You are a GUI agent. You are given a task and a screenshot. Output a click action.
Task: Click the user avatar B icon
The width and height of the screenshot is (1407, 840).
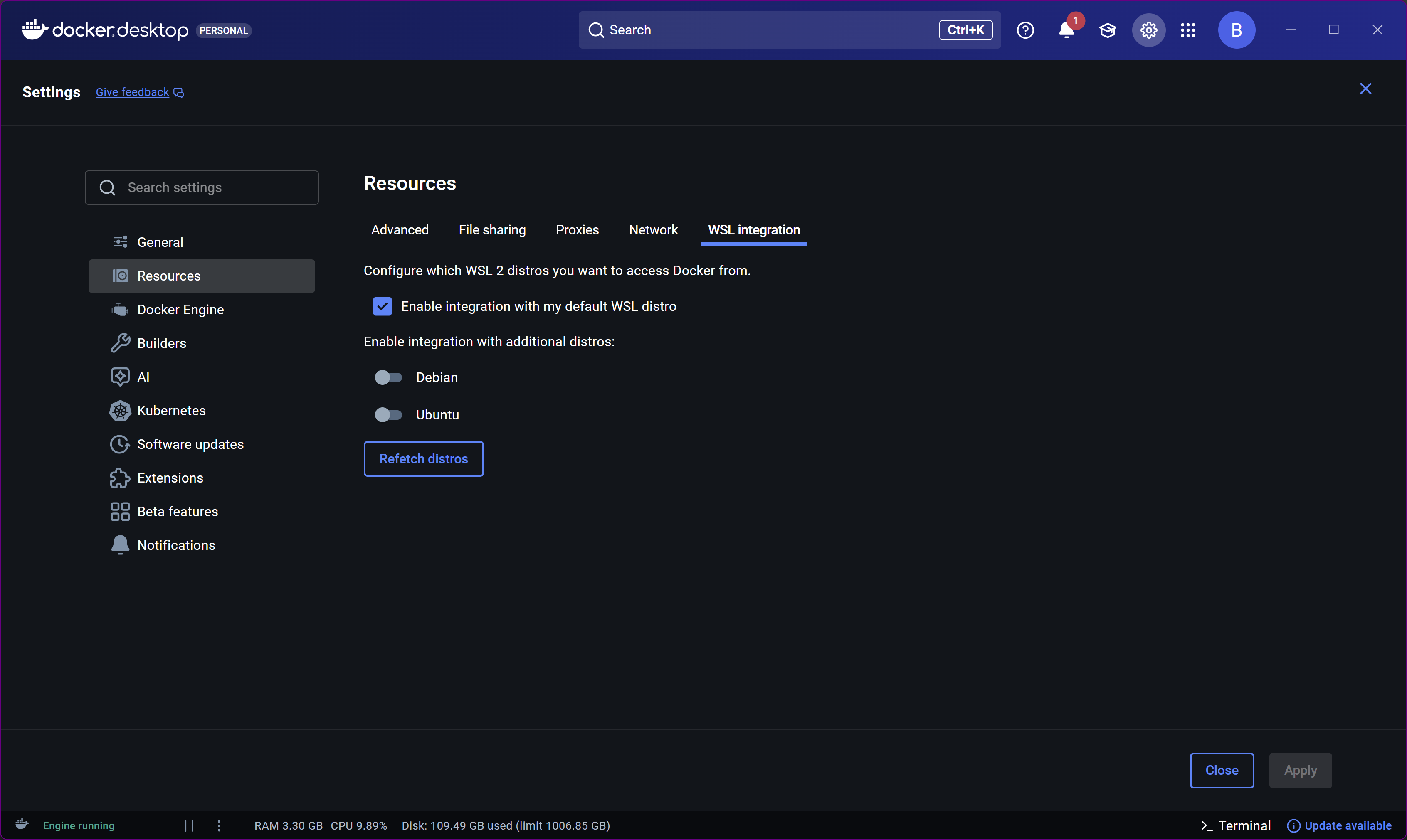(1236, 30)
